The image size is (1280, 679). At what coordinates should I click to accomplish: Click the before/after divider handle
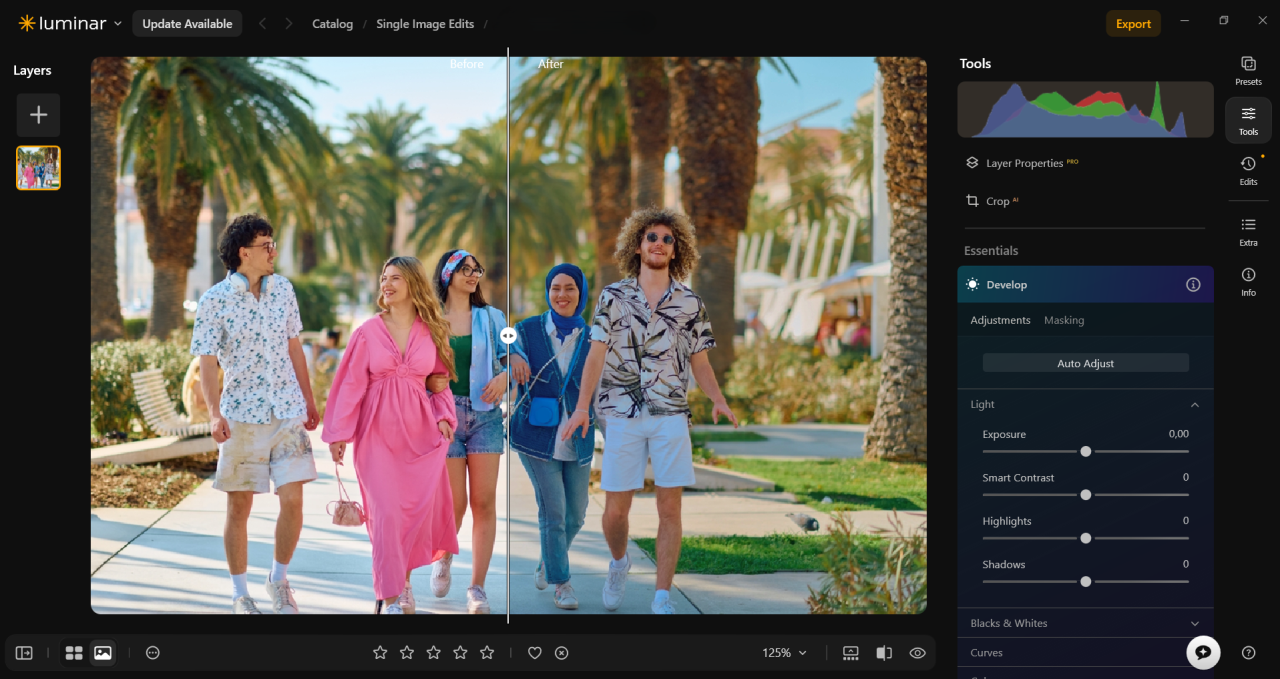(508, 336)
